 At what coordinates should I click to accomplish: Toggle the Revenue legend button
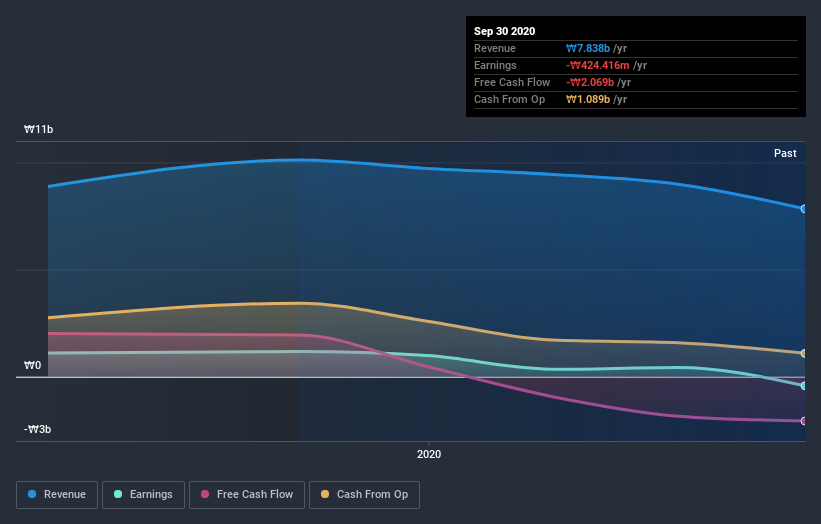[x=57, y=495]
